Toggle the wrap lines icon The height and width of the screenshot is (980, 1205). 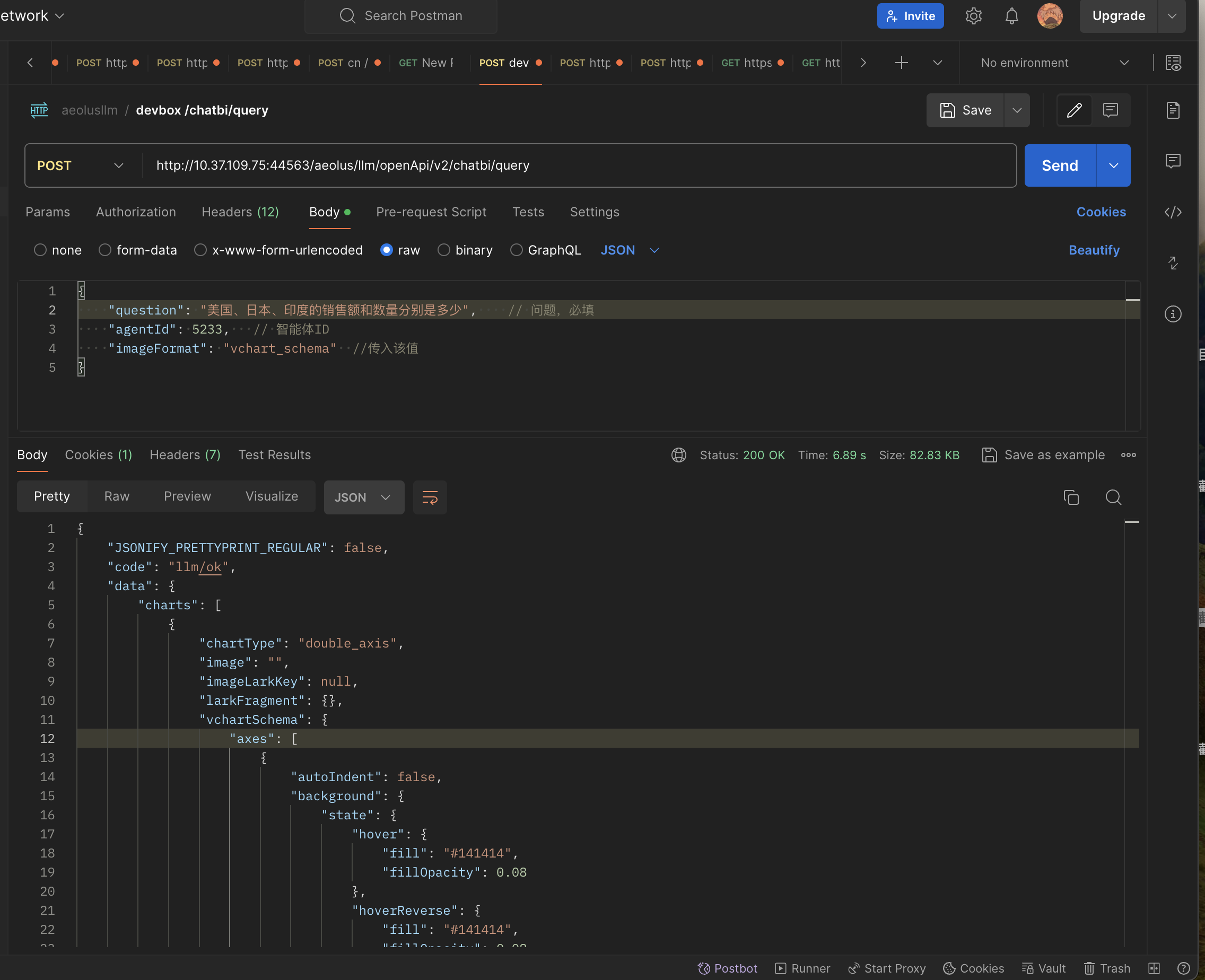click(430, 497)
